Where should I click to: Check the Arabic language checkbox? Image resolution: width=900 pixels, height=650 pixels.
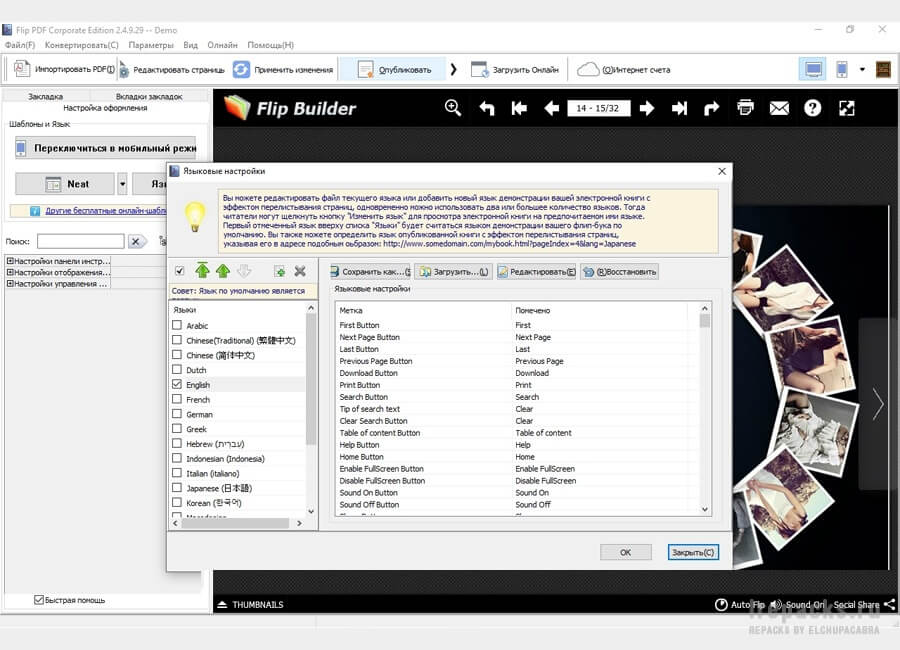pyautogui.click(x=177, y=325)
